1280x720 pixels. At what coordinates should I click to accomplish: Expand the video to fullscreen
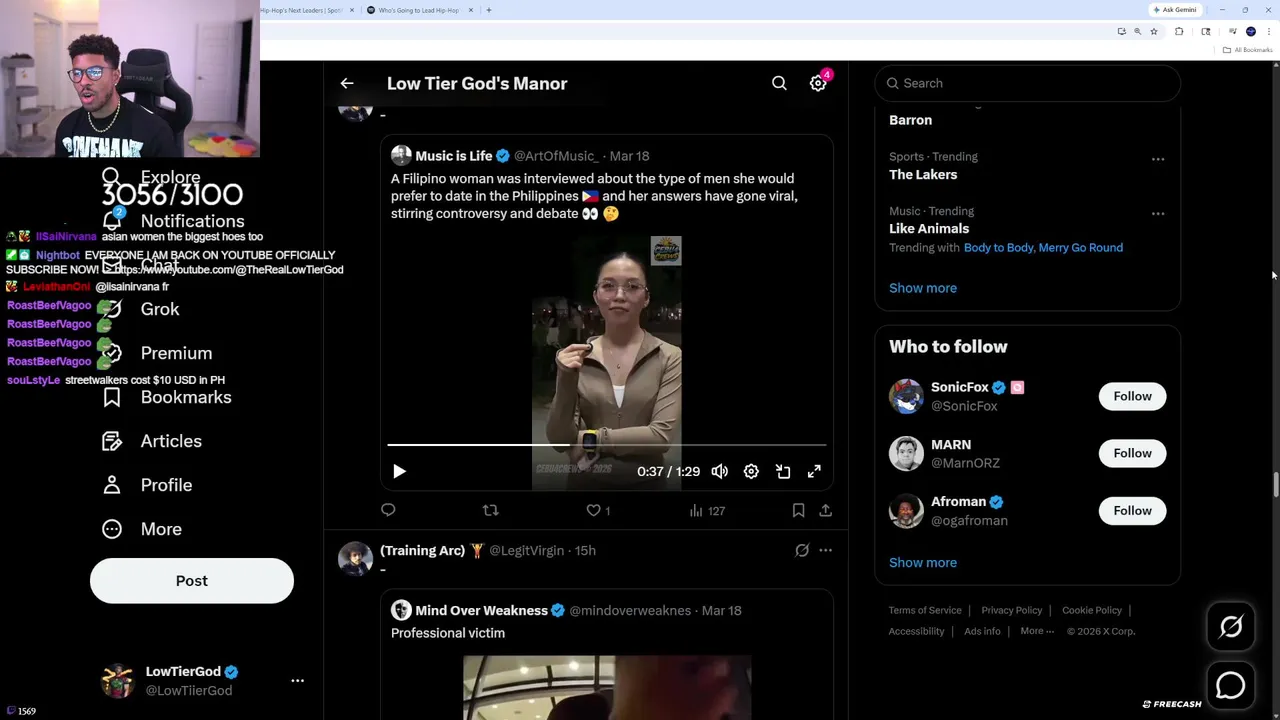(814, 471)
